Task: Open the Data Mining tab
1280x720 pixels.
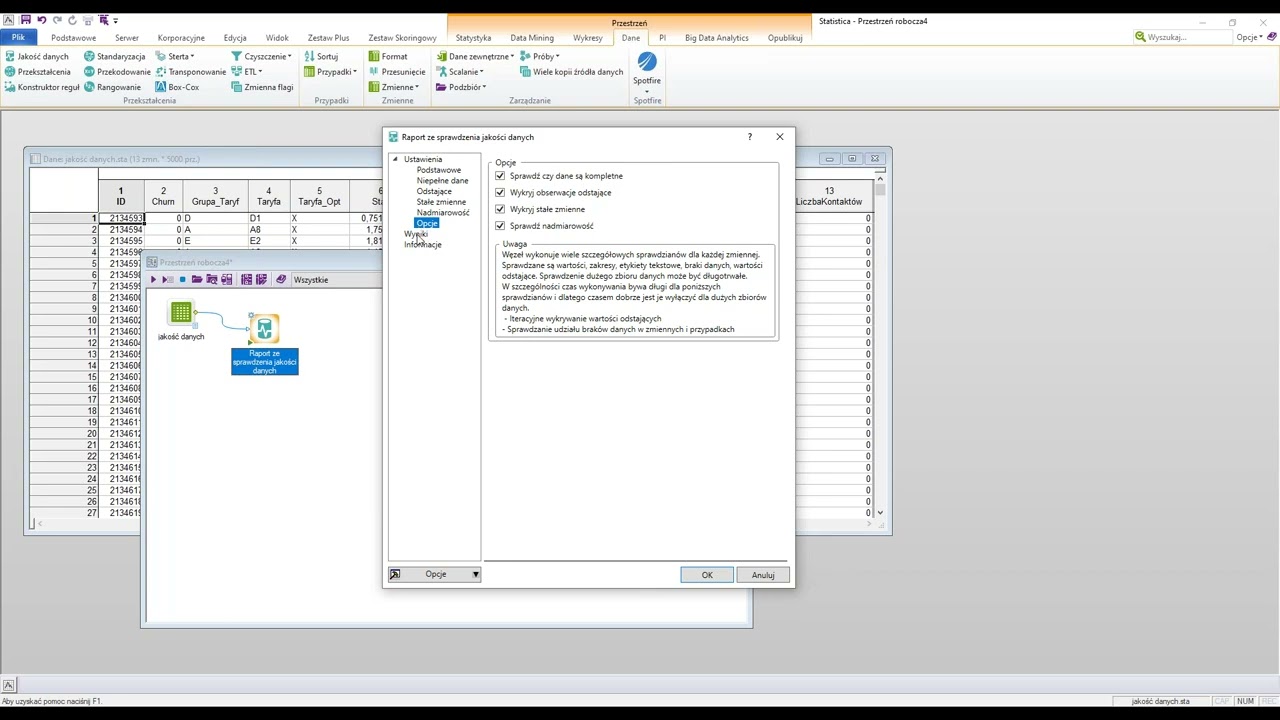Action: 532,38
